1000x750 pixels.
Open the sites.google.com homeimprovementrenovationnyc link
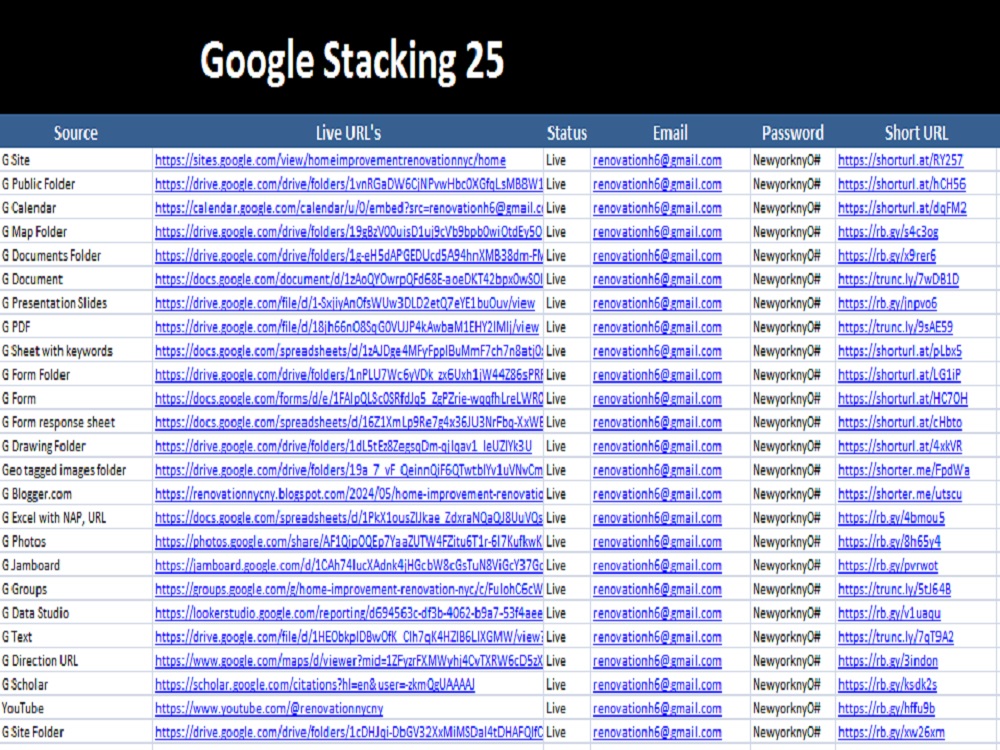(x=330, y=160)
